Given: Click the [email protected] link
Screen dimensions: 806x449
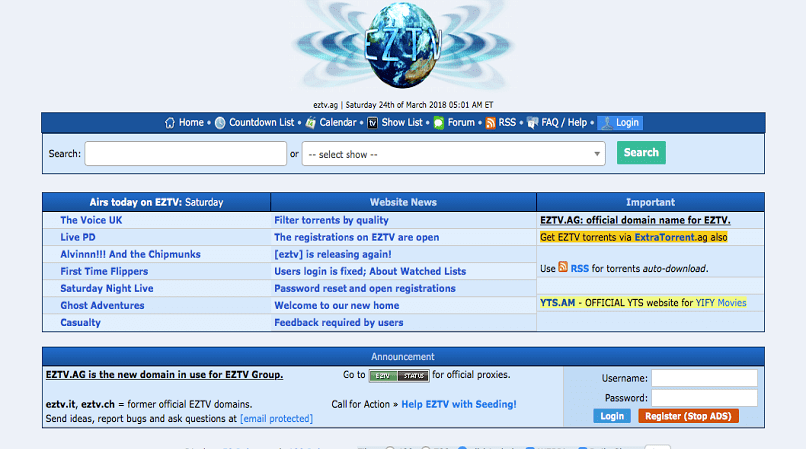Looking at the screenshot, I should [276, 419].
